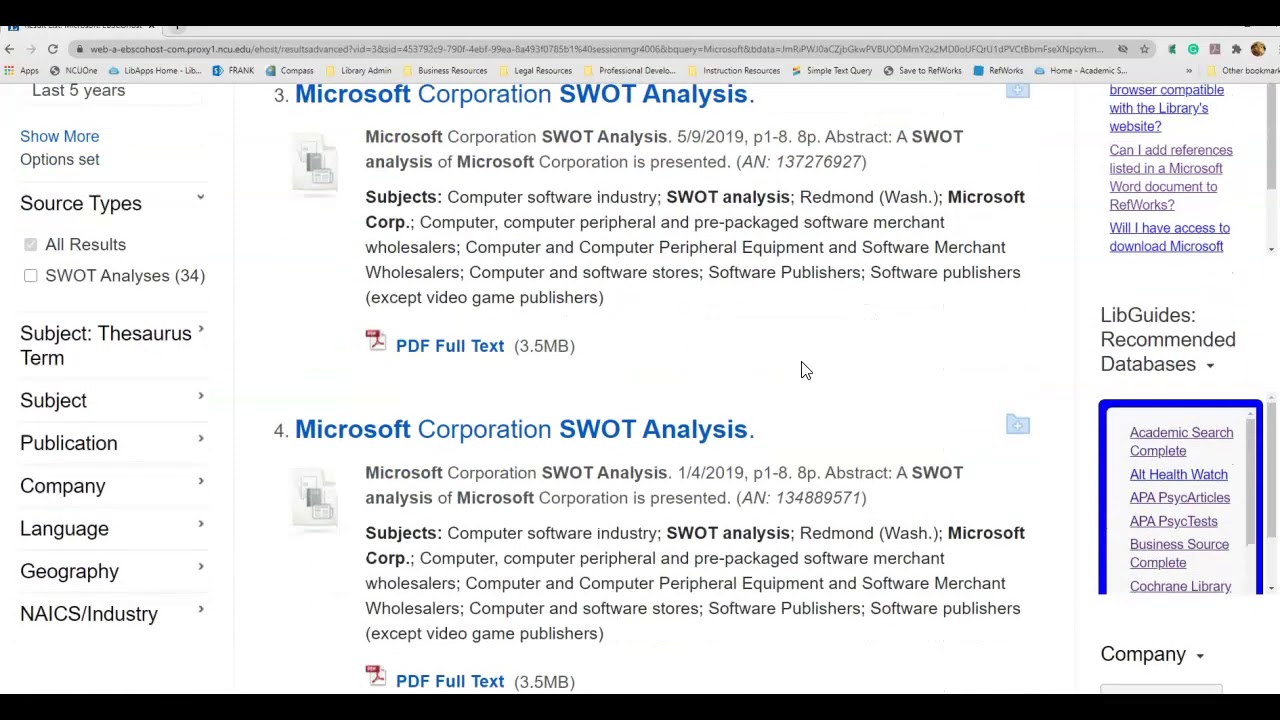Open the 'Will I have access to download Microsoft' link

point(1170,237)
